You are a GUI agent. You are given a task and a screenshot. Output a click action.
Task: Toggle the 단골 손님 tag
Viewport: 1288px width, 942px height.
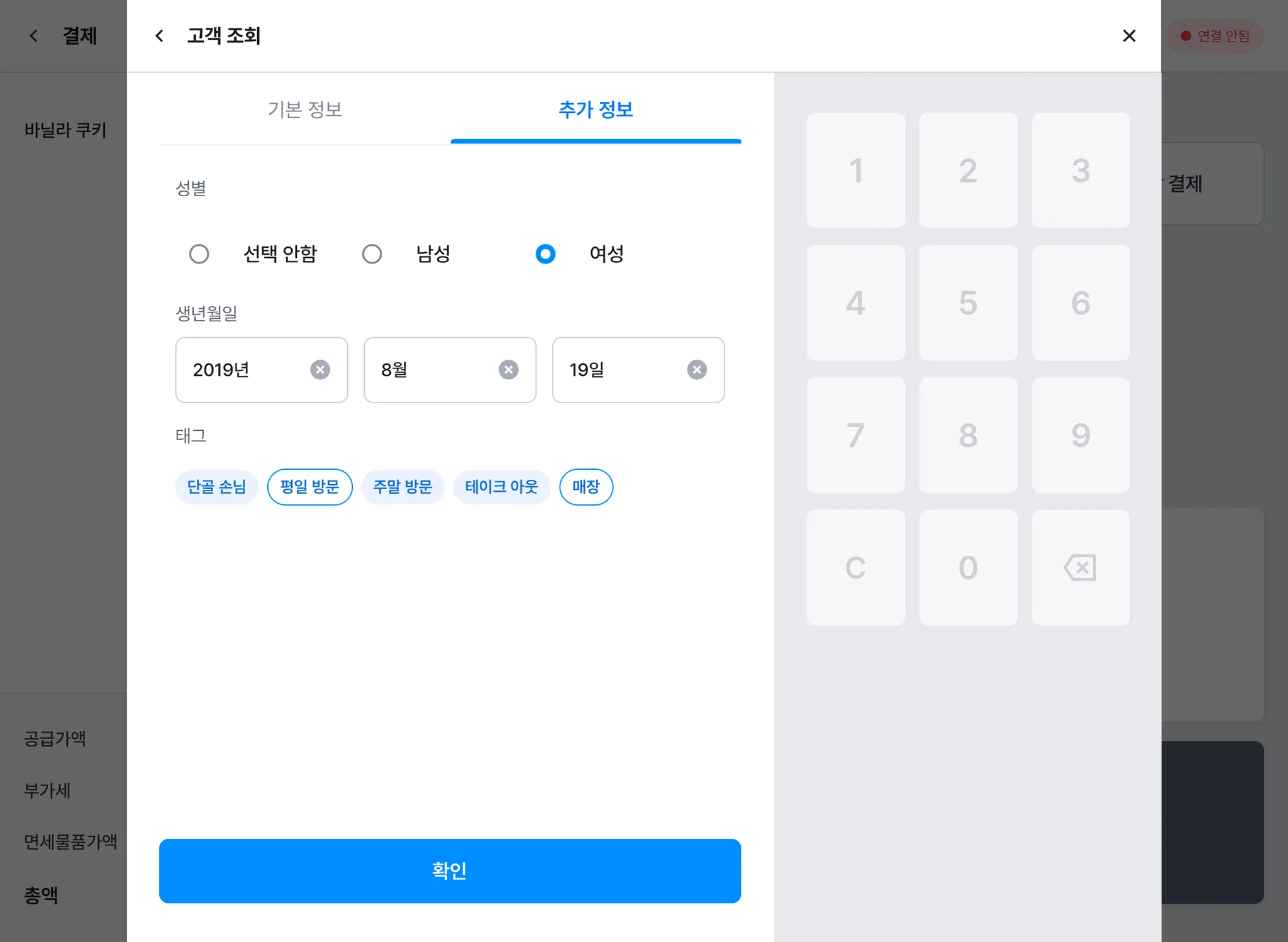pos(216,487)
